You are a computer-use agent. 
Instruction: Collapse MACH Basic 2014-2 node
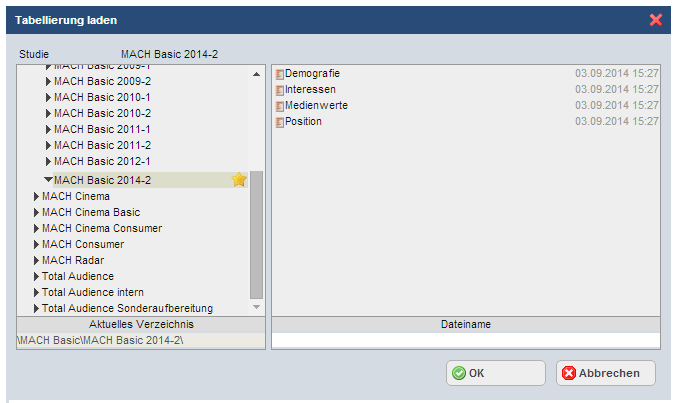pyautogui.click(x=48, y=179)
